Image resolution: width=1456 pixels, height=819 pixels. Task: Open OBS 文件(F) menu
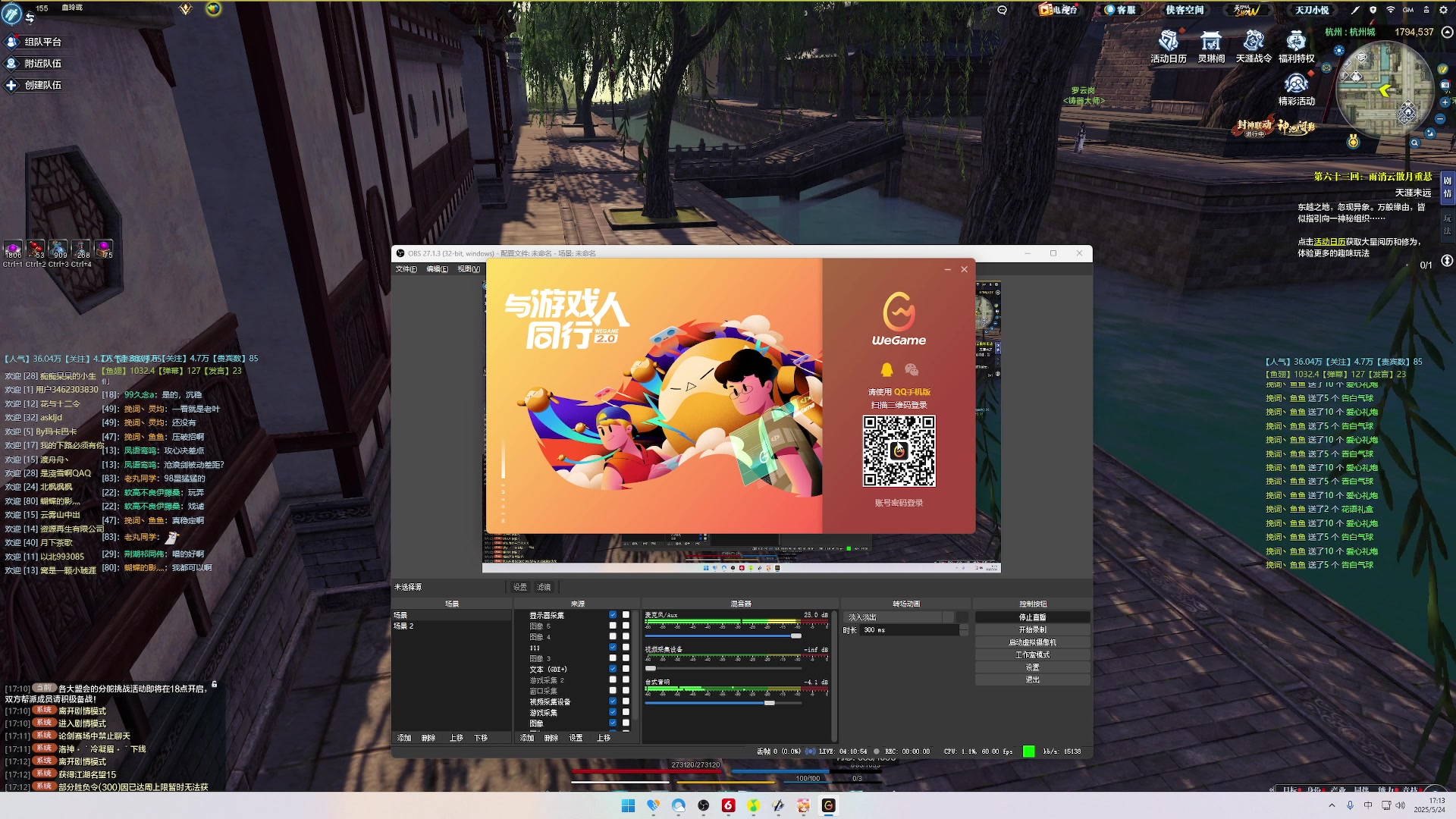click(x=406, y=269)
